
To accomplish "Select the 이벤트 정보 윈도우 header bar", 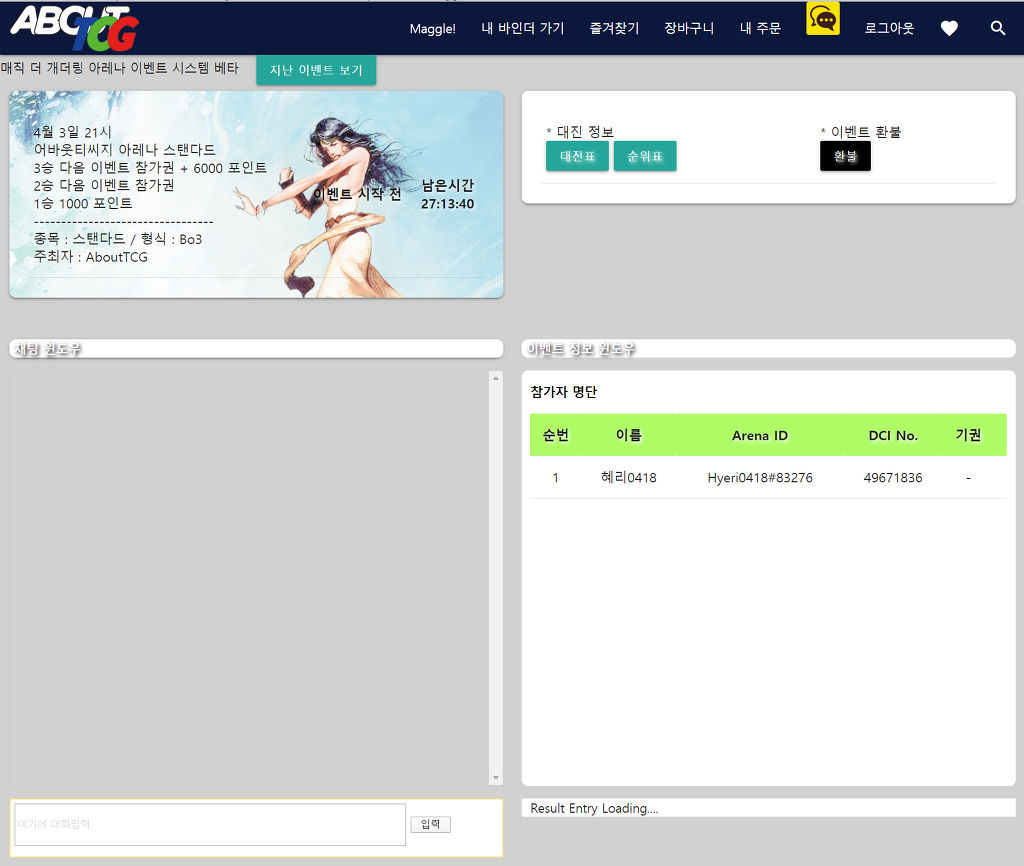I will (769, 348).
